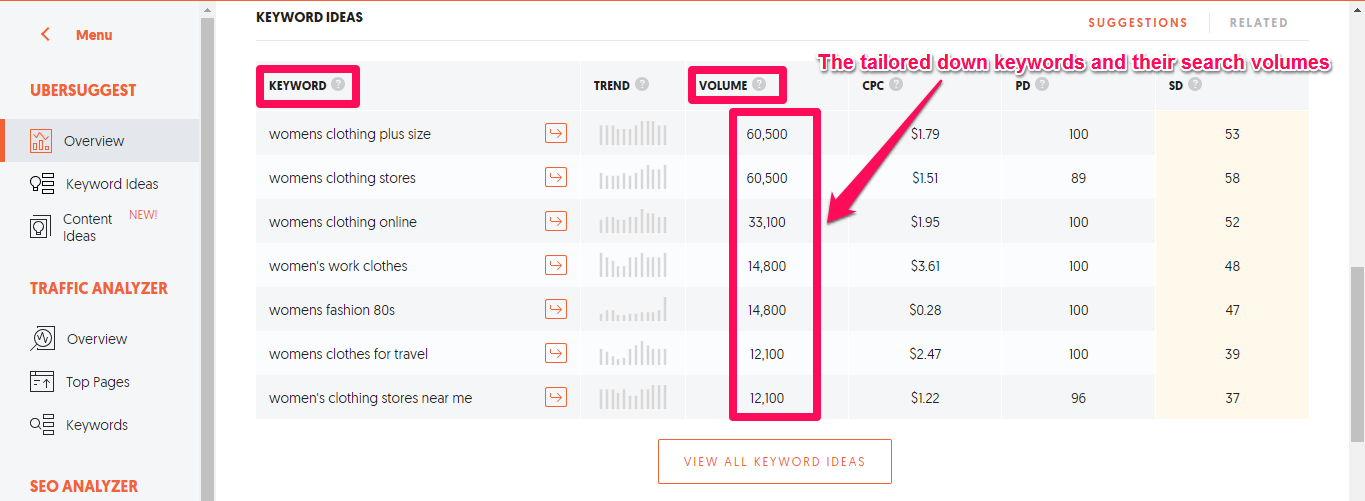Viewport: 1365px width, 501px height.
Task: Click View All Keyword Ideas button
Action: [774, 462]
